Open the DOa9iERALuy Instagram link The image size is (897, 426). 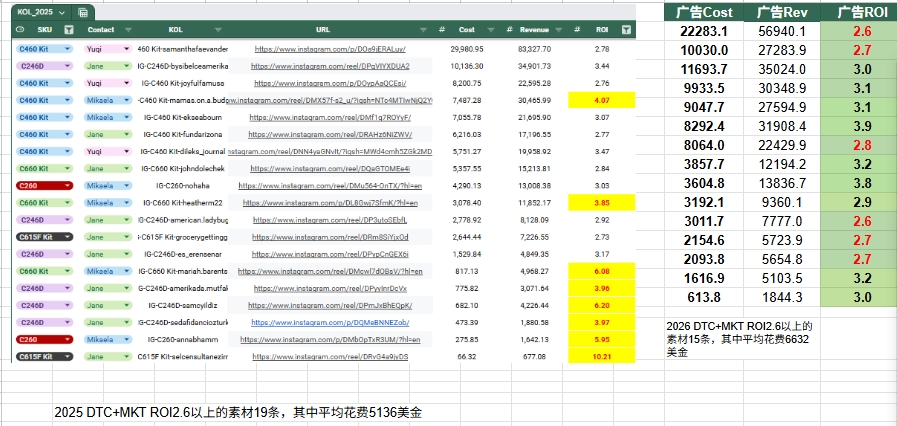[330, 50]
